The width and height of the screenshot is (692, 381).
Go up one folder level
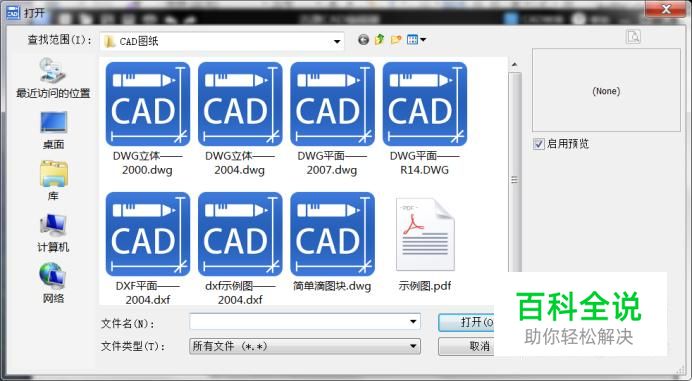380,40
